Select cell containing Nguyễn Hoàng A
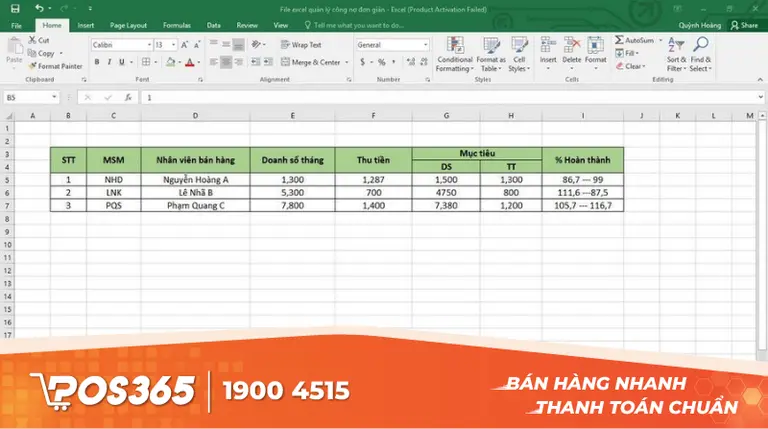 [195, 180]
